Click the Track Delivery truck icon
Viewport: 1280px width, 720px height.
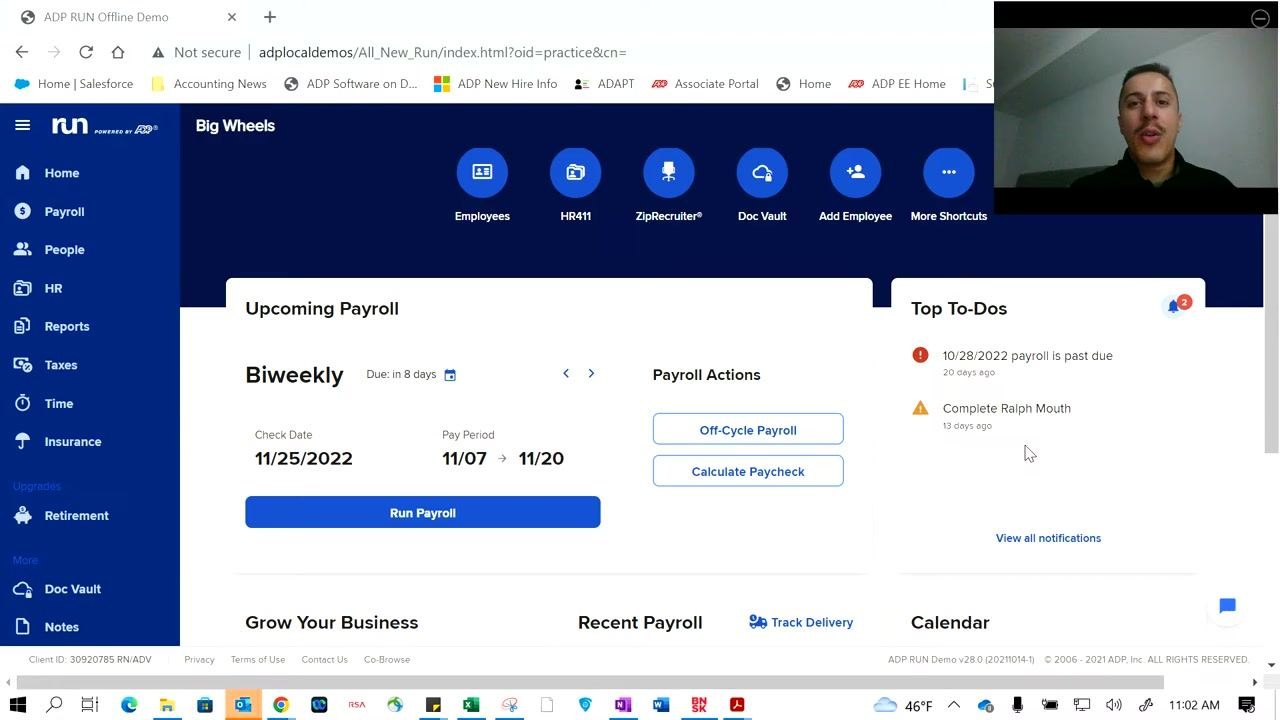tap(758, 622)
